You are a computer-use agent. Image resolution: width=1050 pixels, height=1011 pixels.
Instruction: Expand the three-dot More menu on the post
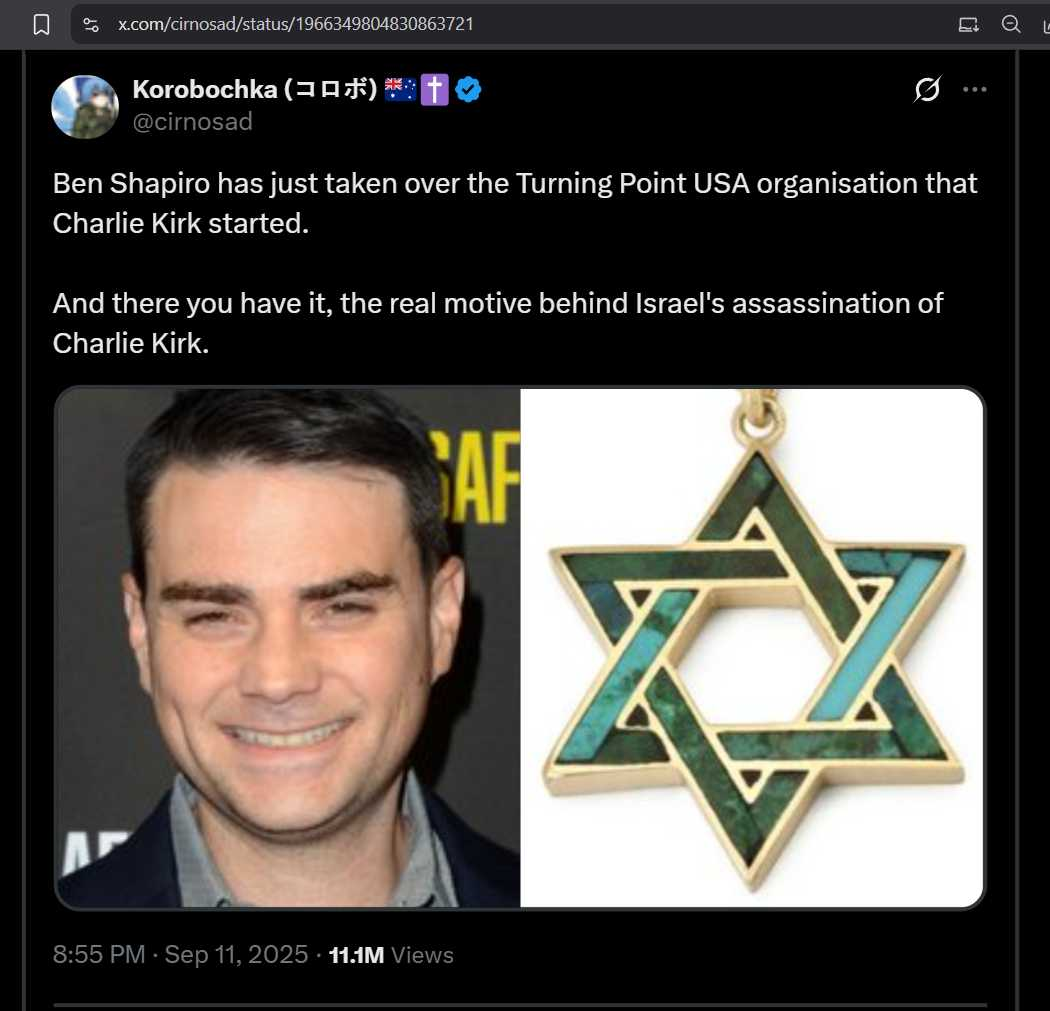tap(974, 89)
